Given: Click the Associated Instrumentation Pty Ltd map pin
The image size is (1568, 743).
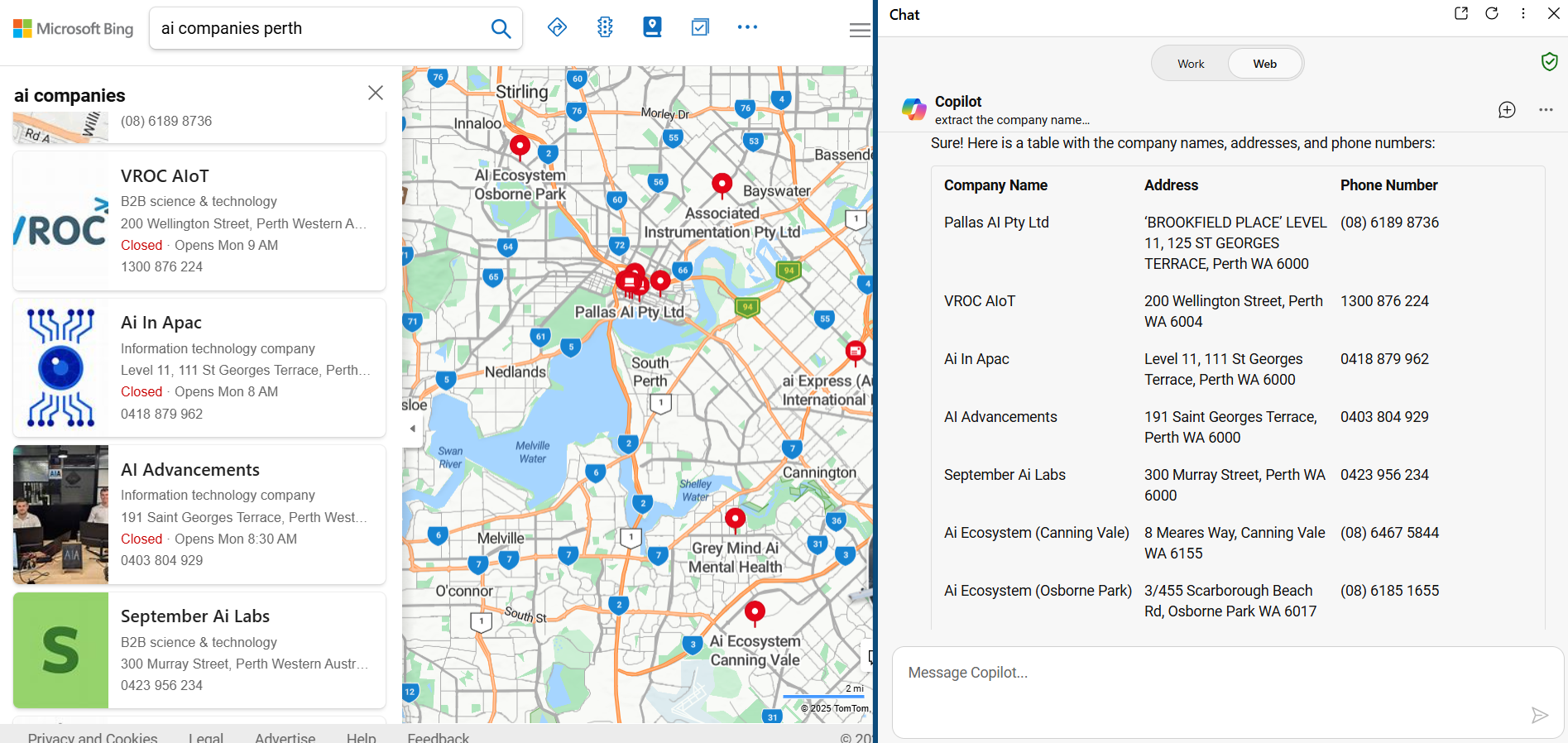Looking at the screenshot, I should click(722, 185).
